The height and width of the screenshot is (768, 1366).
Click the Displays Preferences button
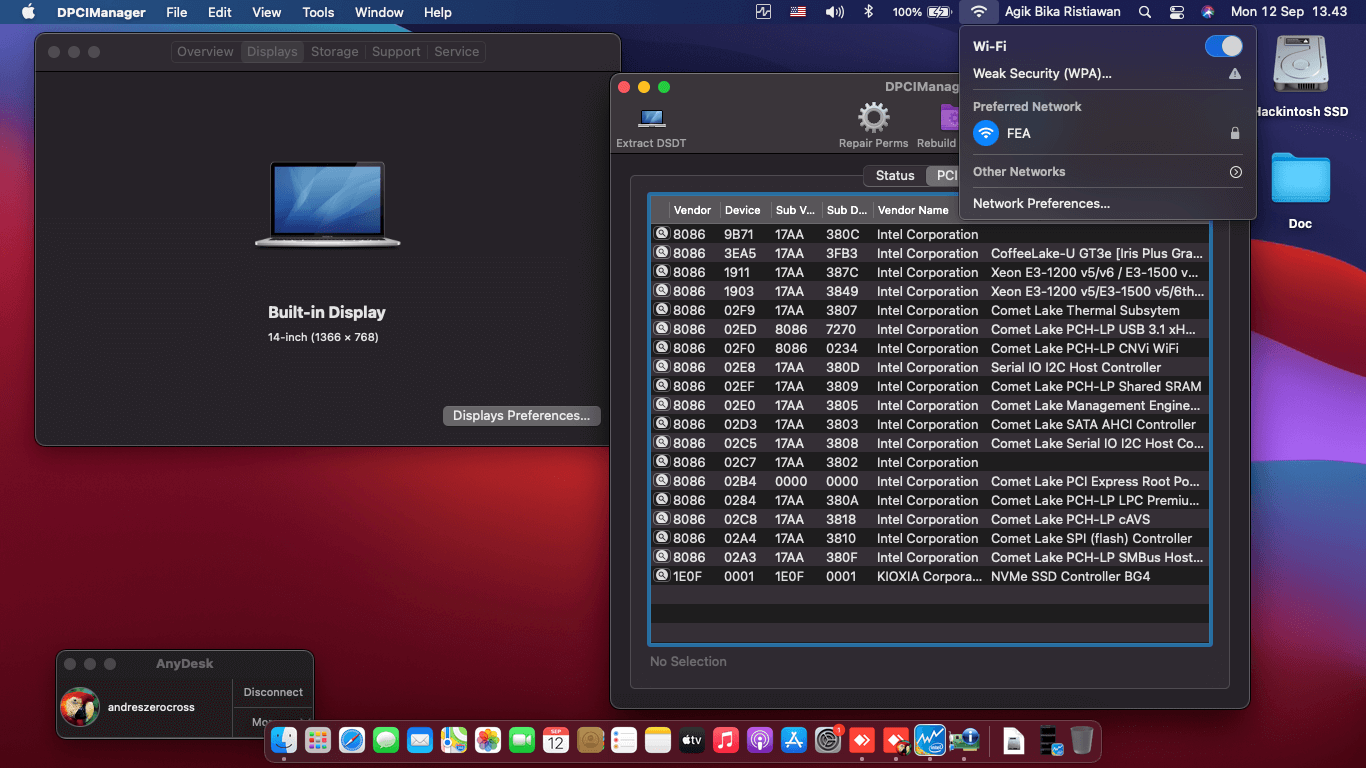[521, 415]
